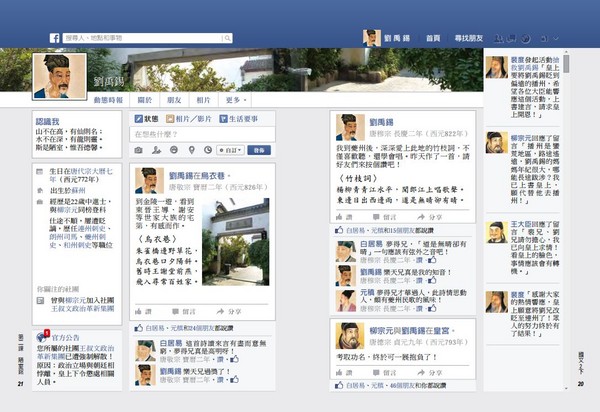This screenshot has width=600, height=412.
Task: Open notifications globe icon in top bar
Action: tap(525, 37)
